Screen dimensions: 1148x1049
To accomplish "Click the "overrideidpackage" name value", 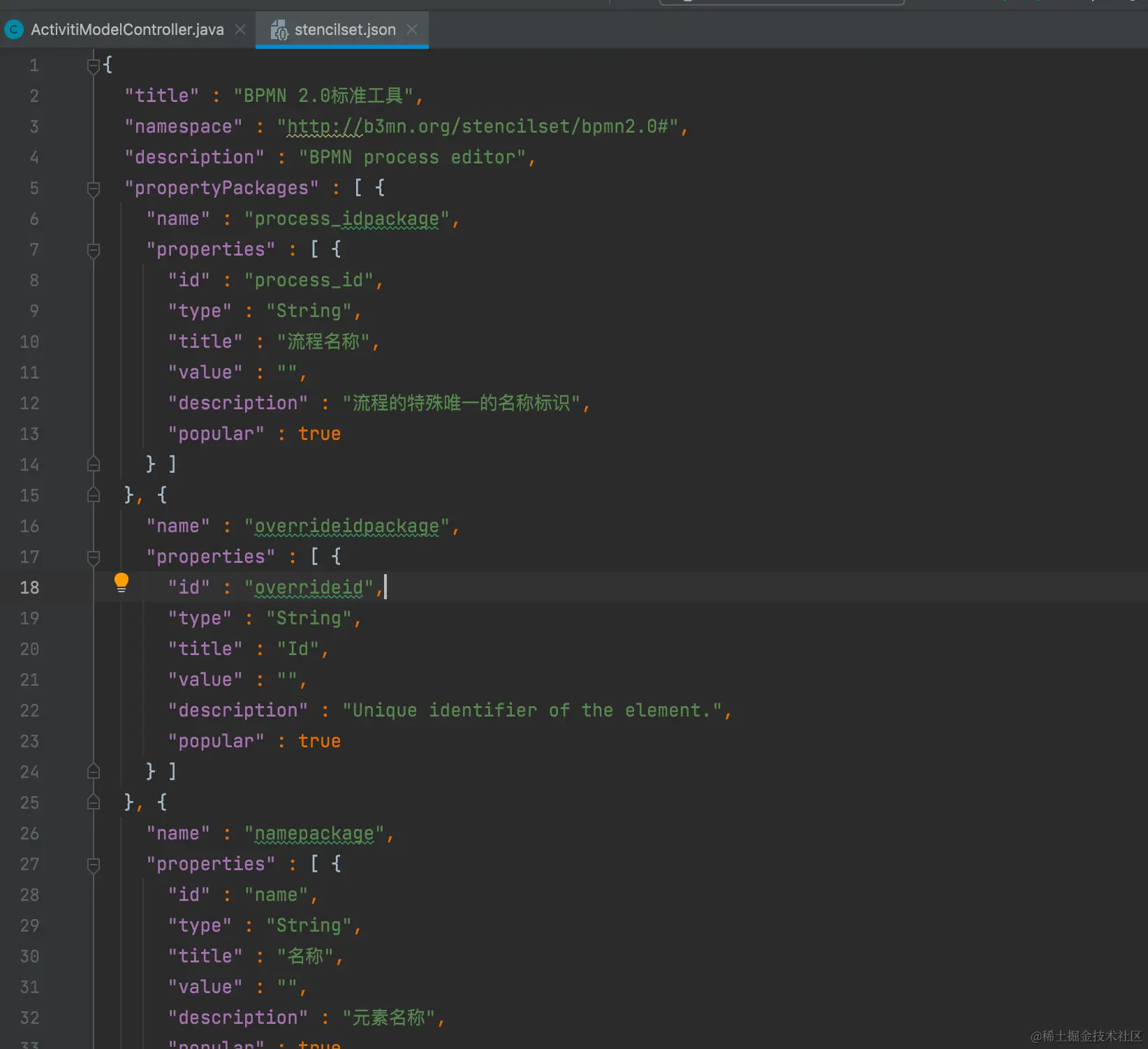I will pyautogui.click(x=347, y=526).
